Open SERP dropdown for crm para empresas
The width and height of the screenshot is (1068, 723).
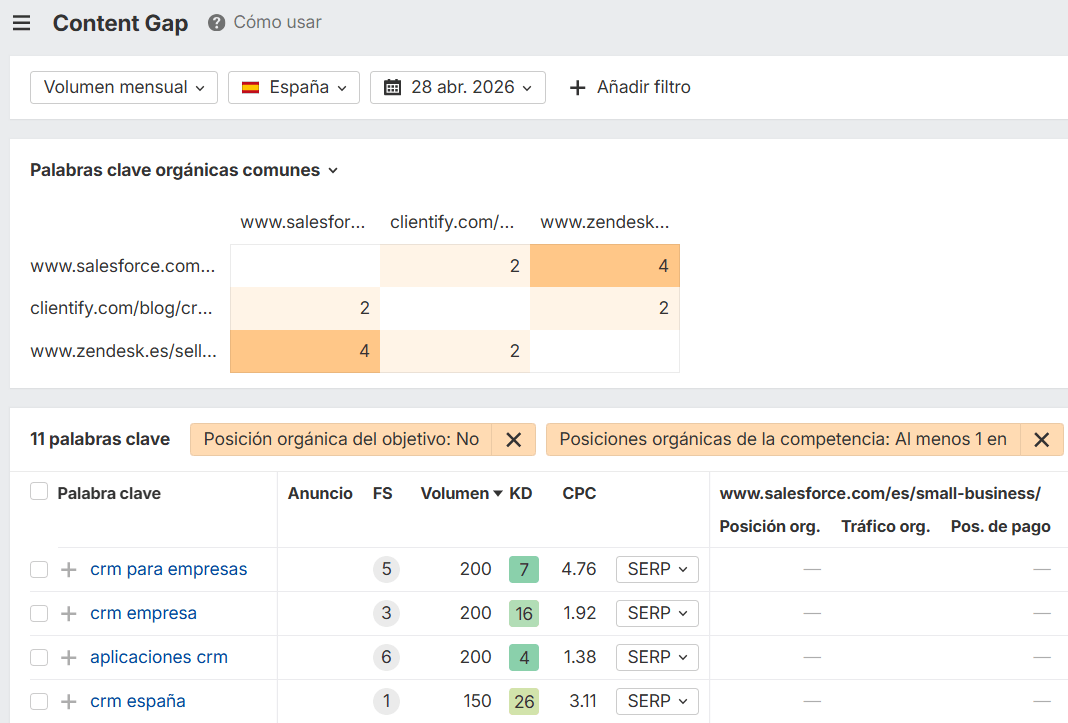coord(657,569)
